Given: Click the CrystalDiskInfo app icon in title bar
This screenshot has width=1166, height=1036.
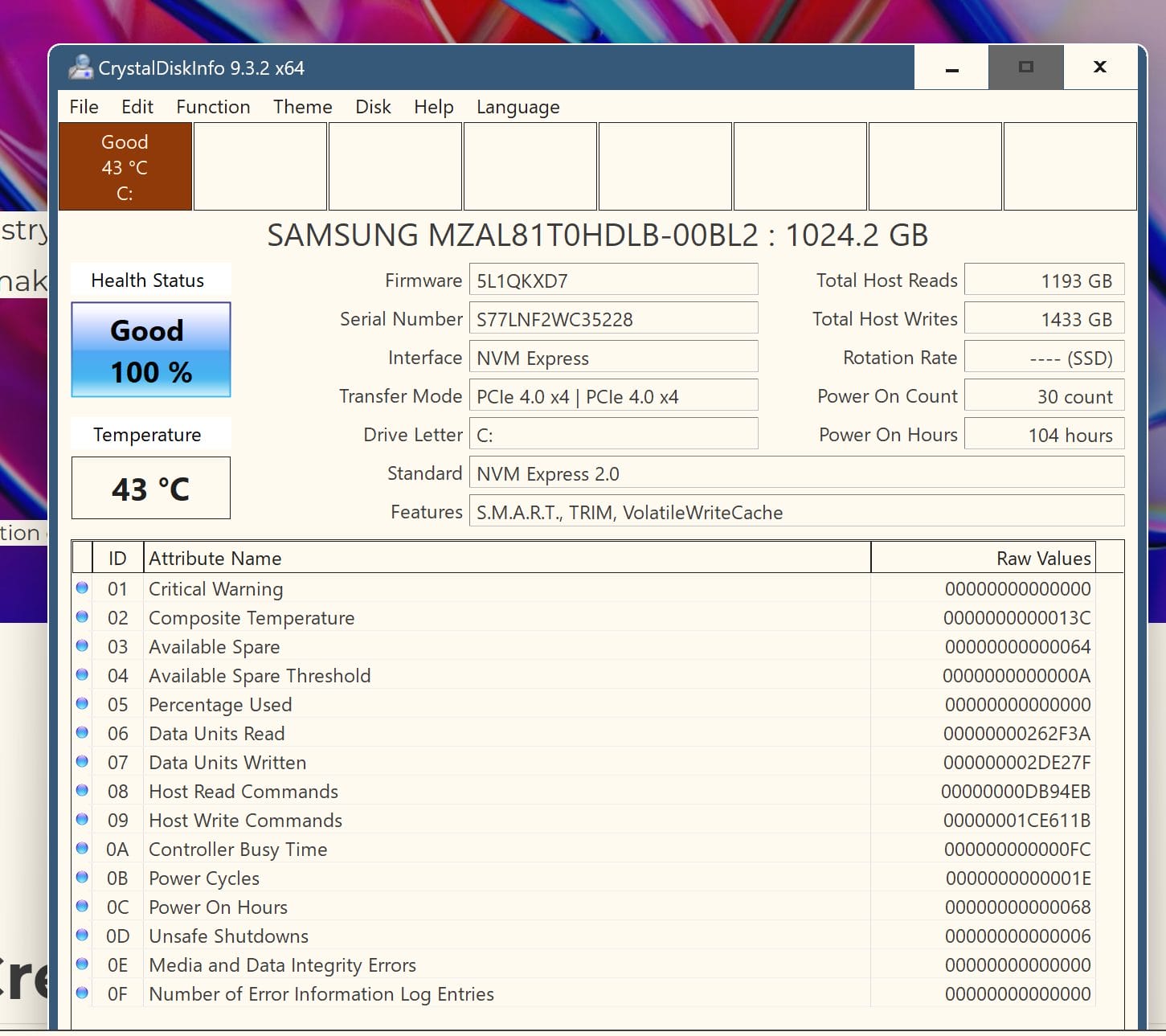Looking at the screenshot, I should pyautogui.click(x=81, y=68).
